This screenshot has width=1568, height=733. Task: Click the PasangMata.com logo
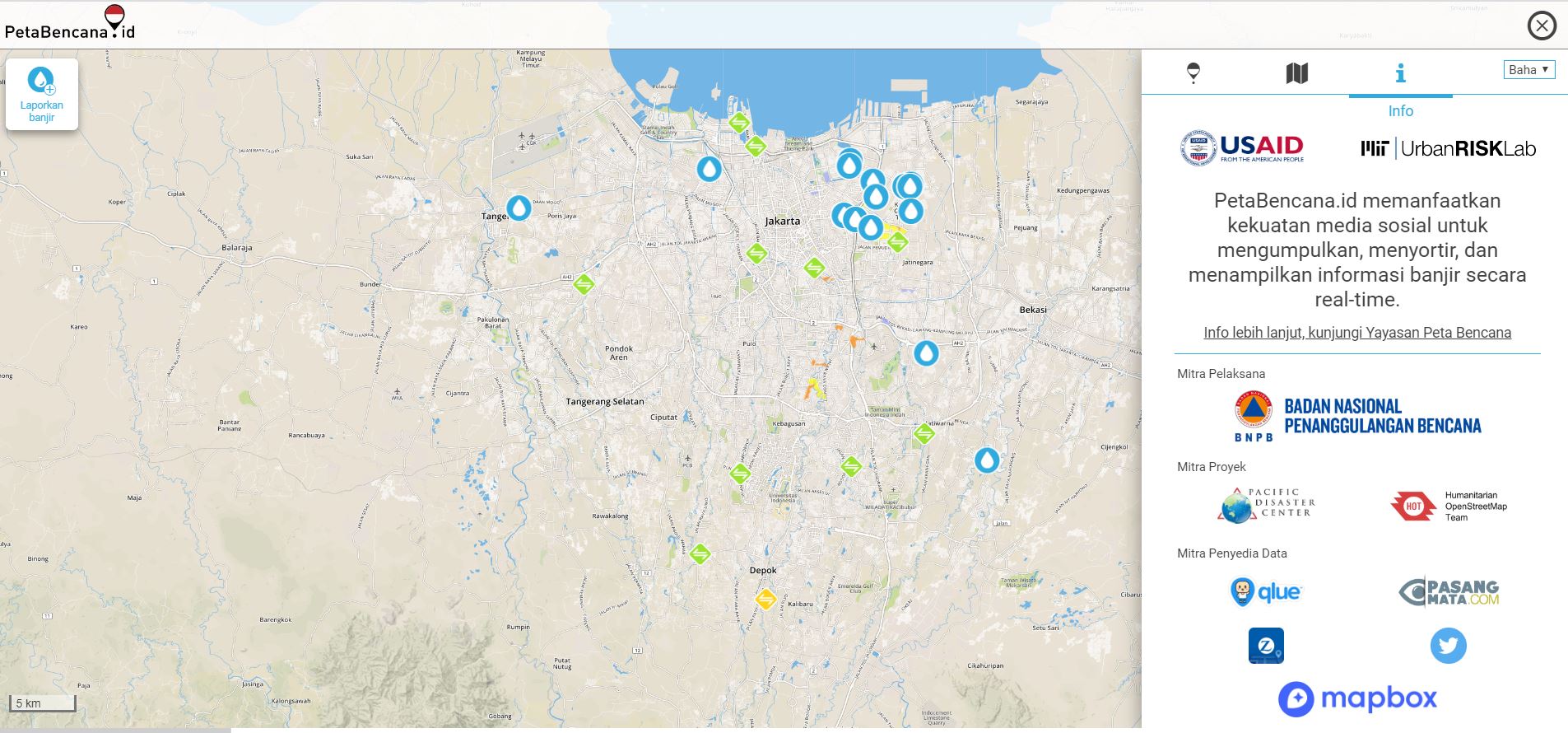pos(1448,591)
